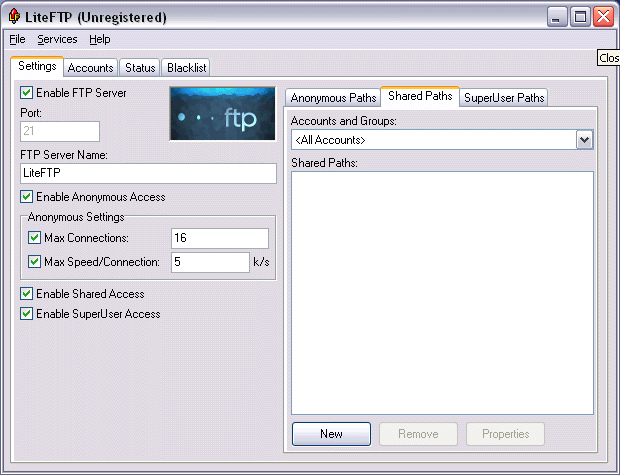Close the LiteFTP window
Viewport: 620px width, 475px height.
click(602, 17)
